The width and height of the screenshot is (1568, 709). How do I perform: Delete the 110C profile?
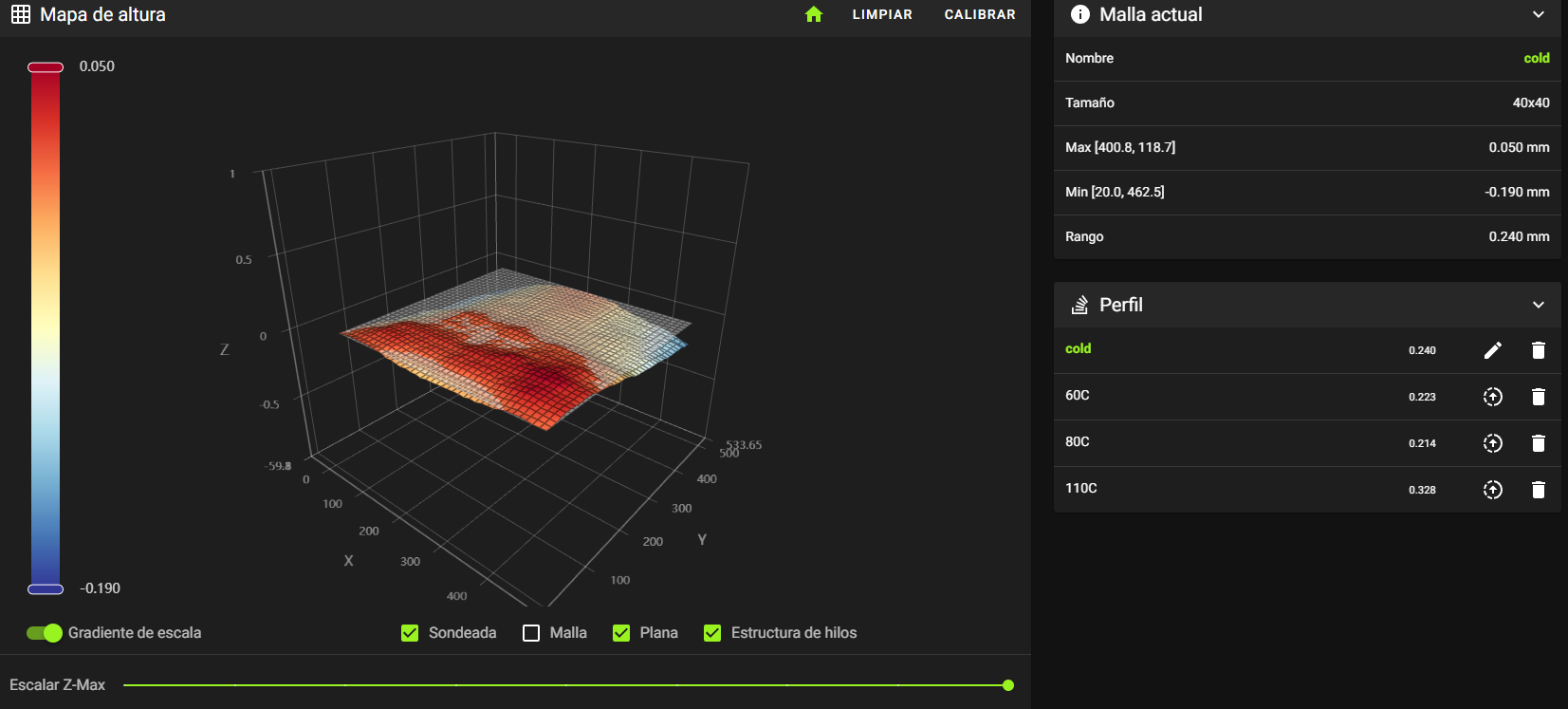point(1538,490)
